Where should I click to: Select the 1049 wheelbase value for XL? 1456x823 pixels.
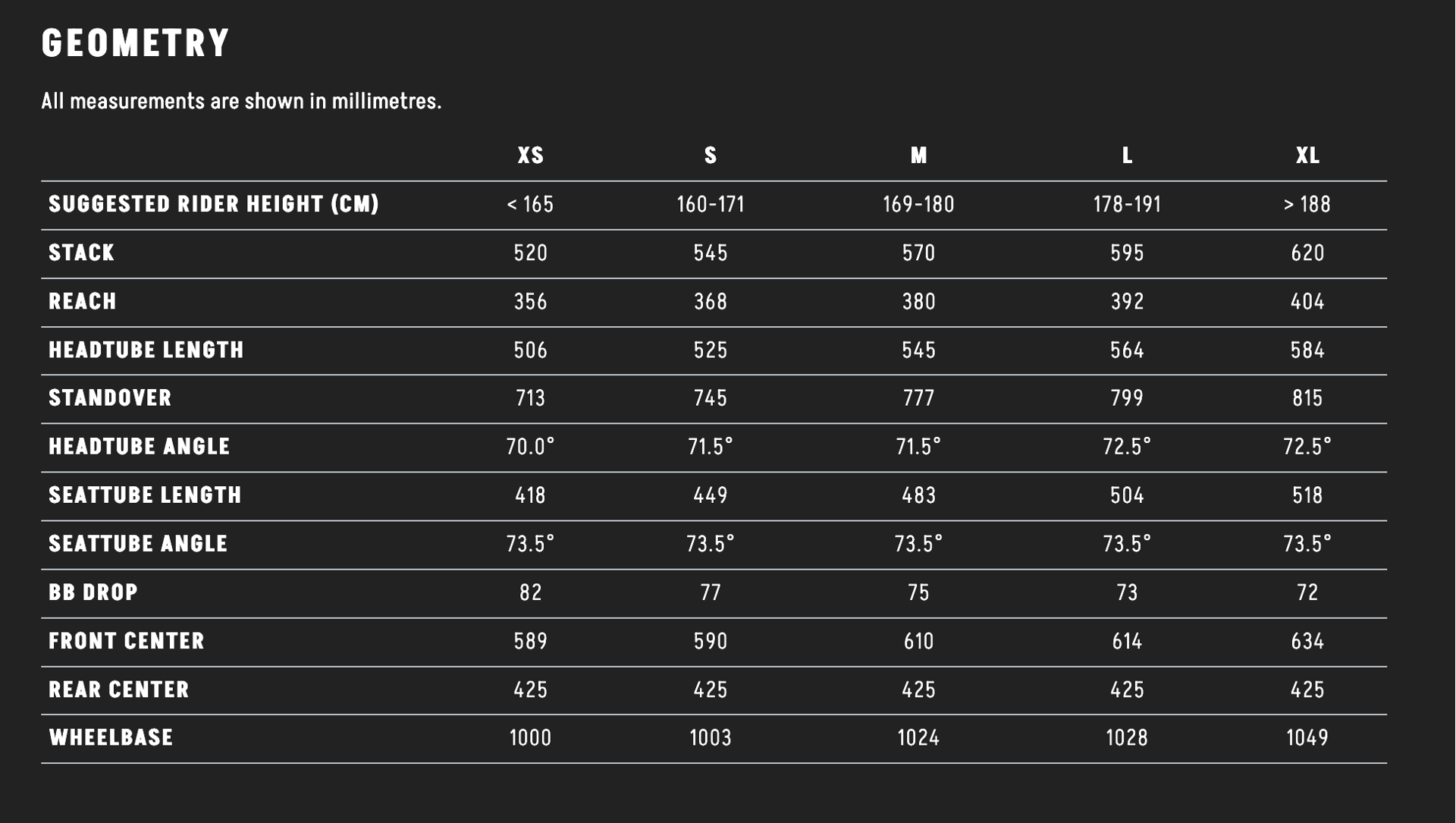(x=1307, y=737)
